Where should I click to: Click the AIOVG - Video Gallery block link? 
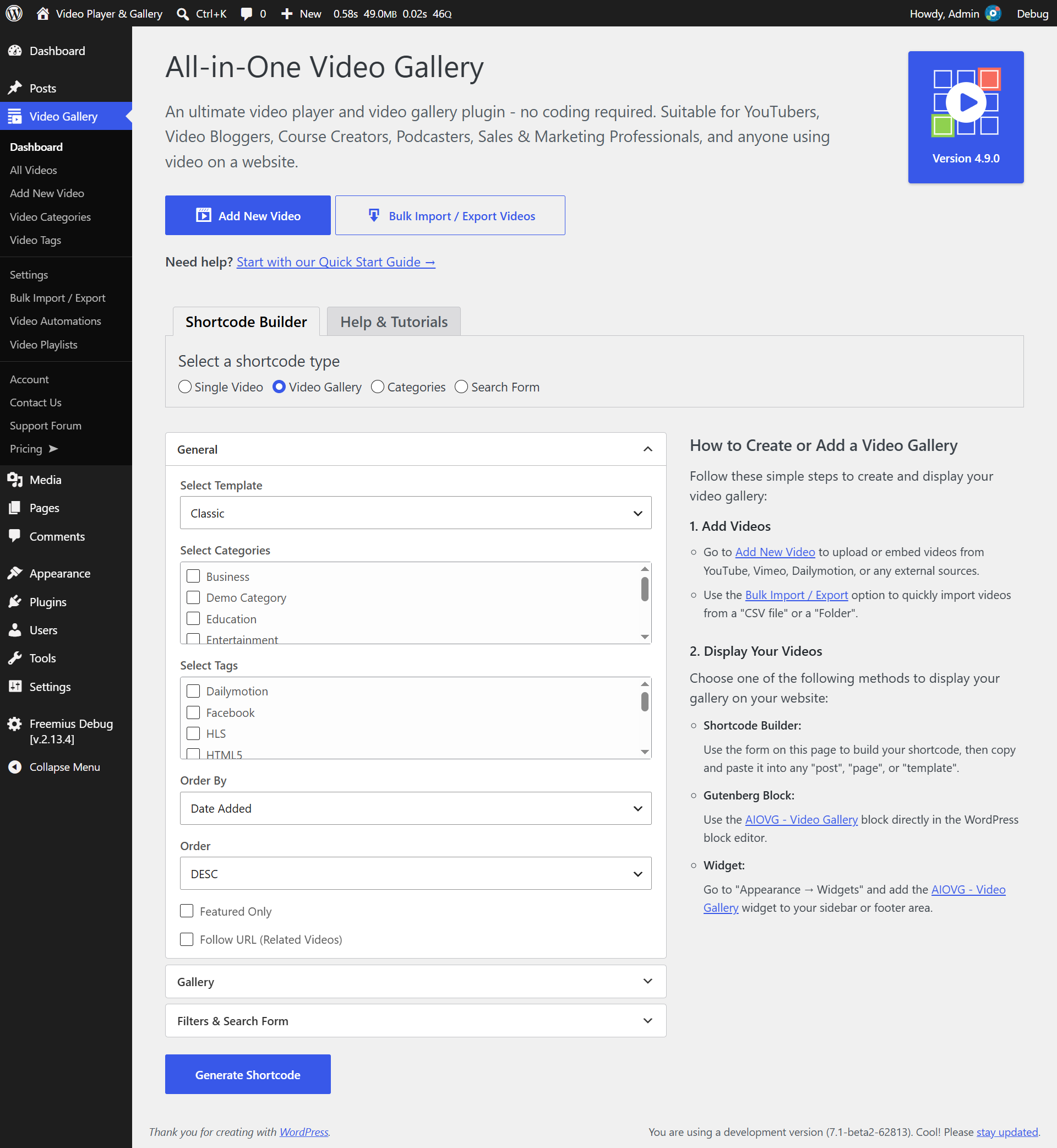(x=802, y=820)
